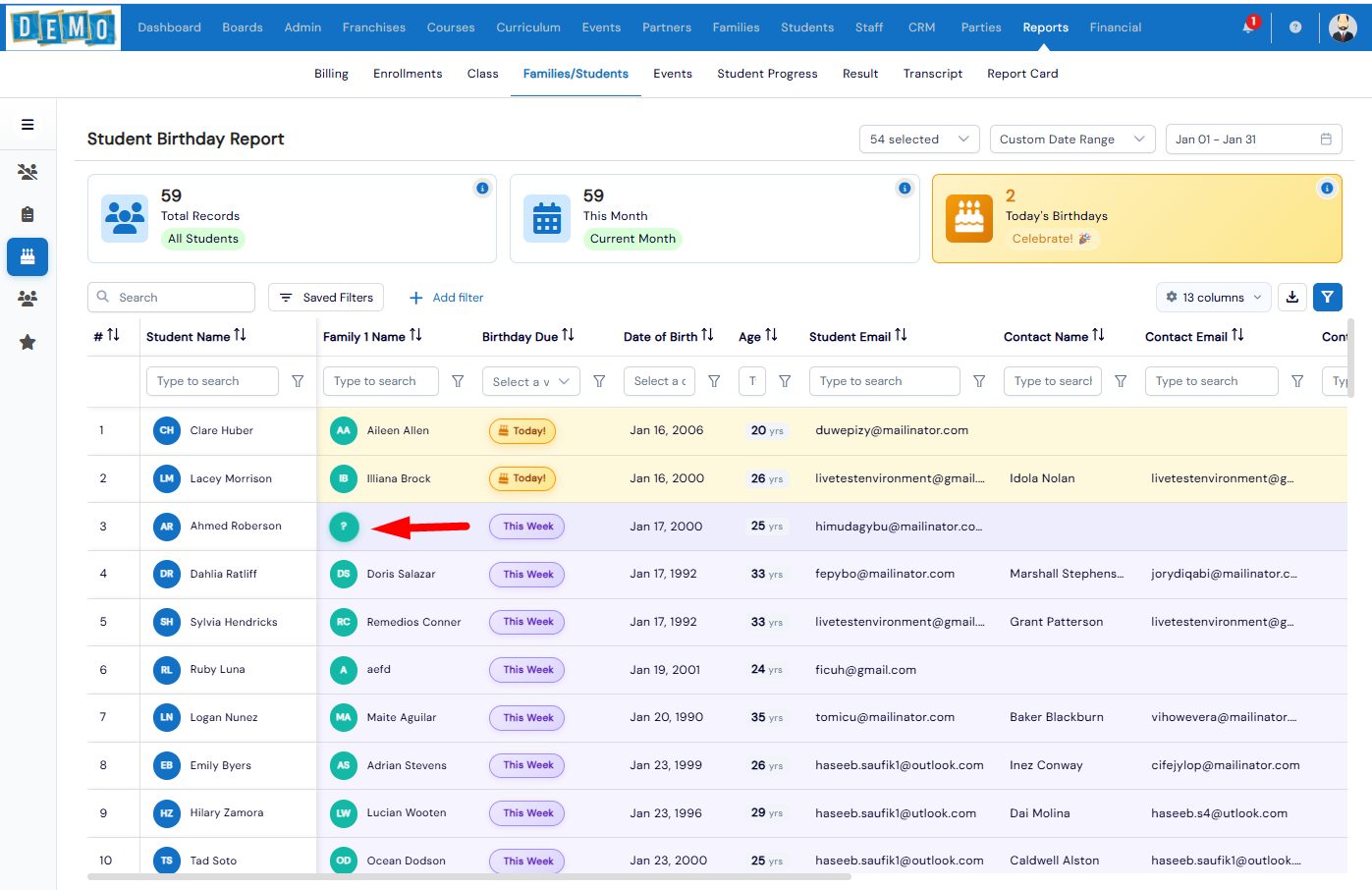
Task: Select the birthday cake sidebar icon
Action: [x=27, y=257]
